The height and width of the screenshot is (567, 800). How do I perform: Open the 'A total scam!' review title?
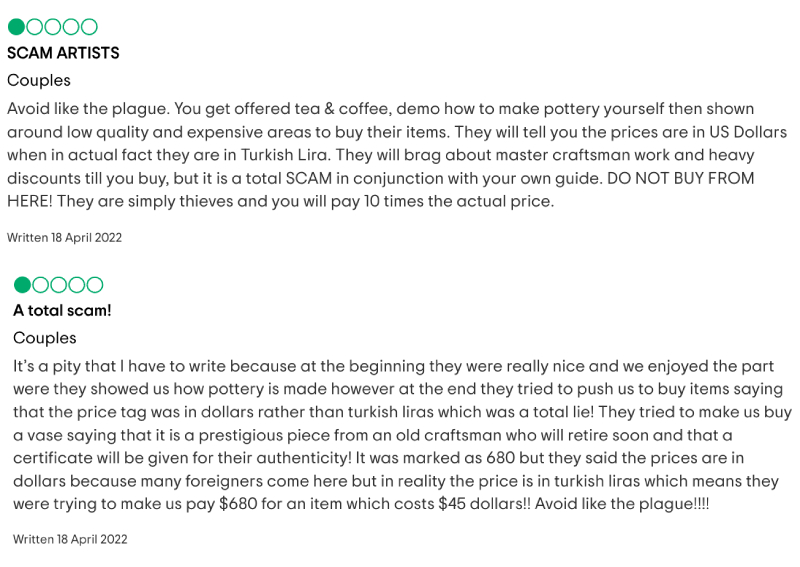pos(62,310)
